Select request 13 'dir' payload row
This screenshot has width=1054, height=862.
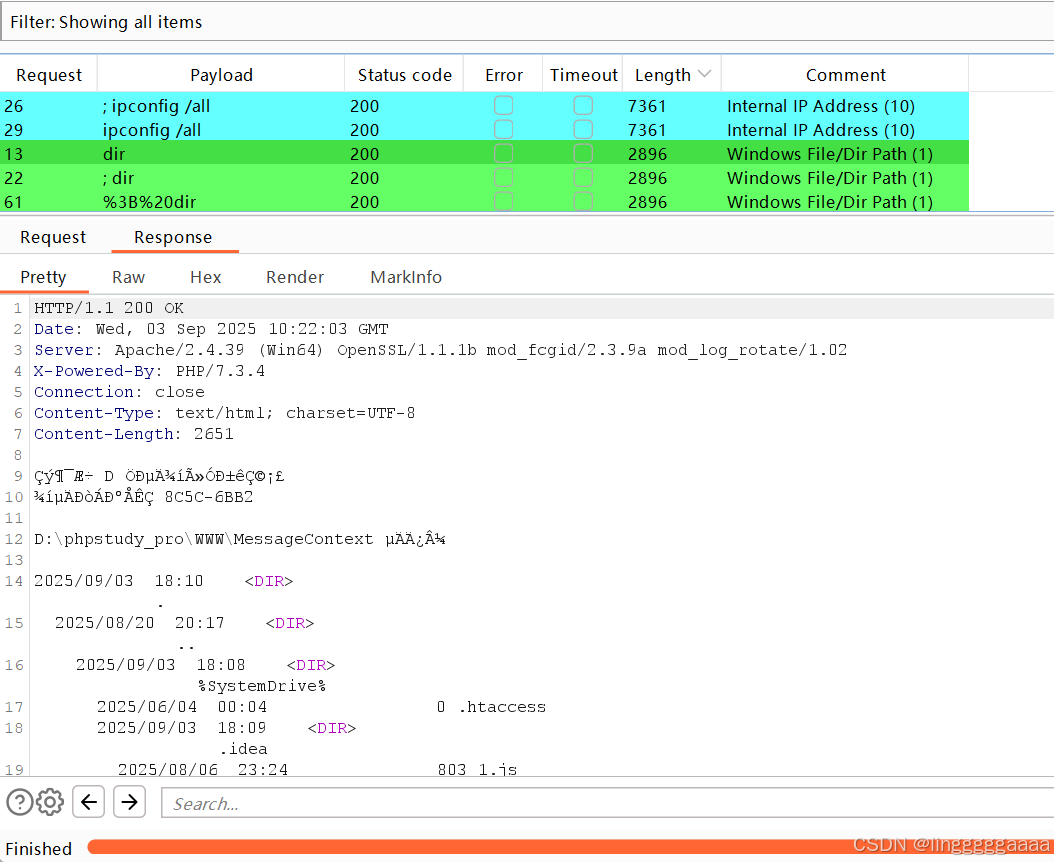[x=484, y=154]
